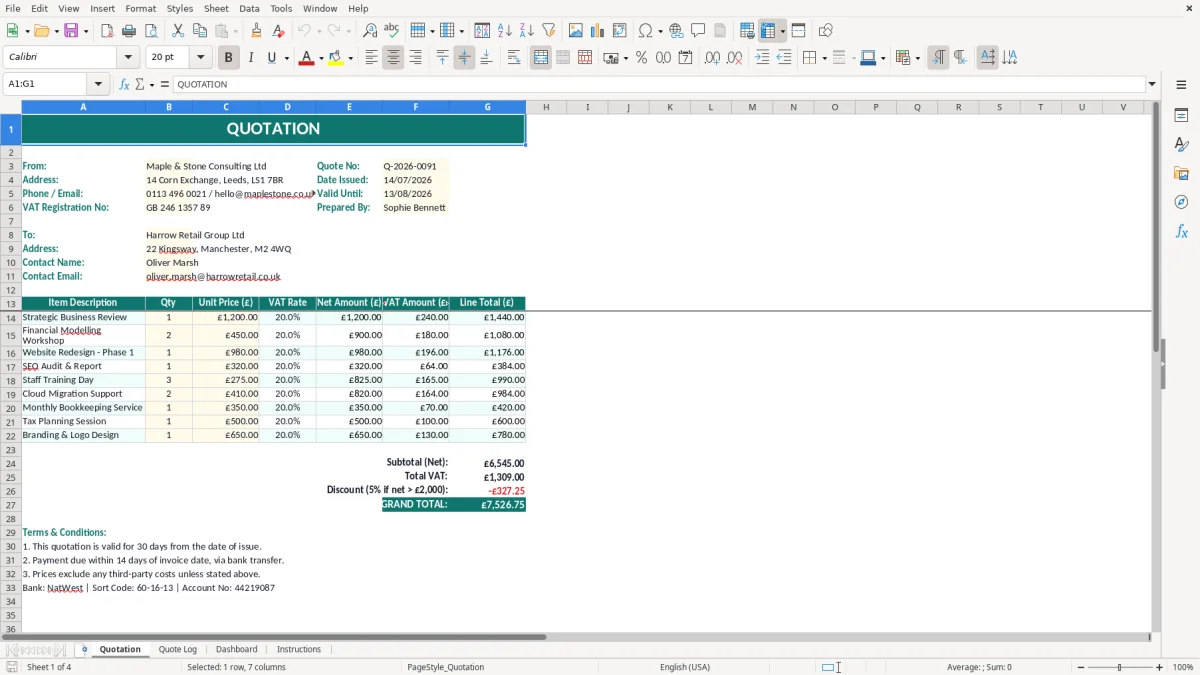
Task: Click Export as PDF icon
Action: pos(107,31)
